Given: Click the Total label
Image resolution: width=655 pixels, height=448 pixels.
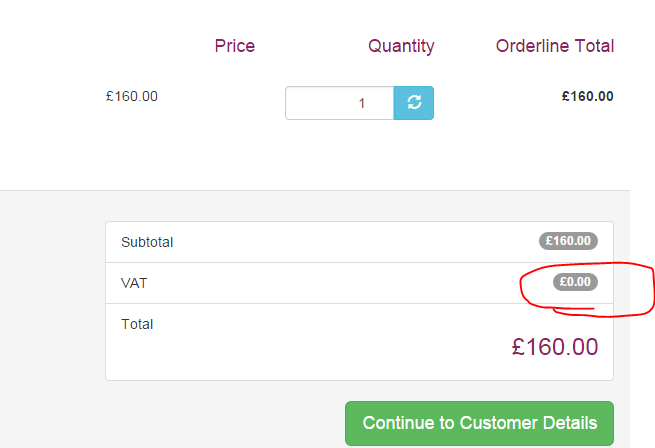Looking at the screenshot, I should click(137, 324).
